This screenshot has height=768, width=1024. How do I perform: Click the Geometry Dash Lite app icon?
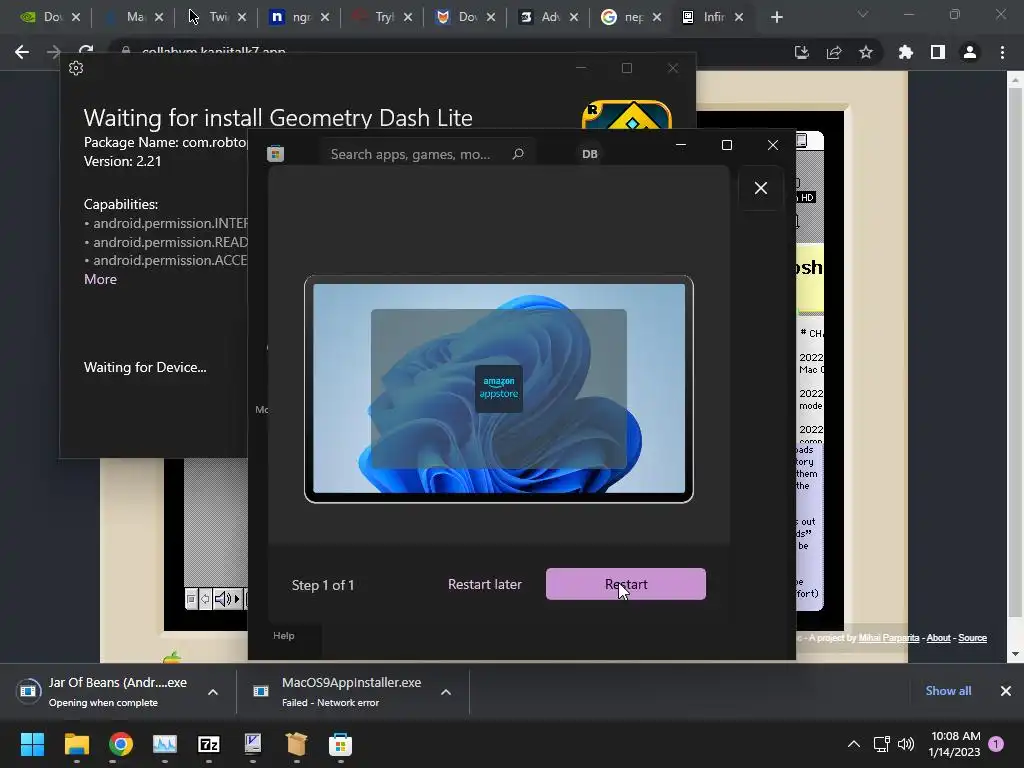626,115
